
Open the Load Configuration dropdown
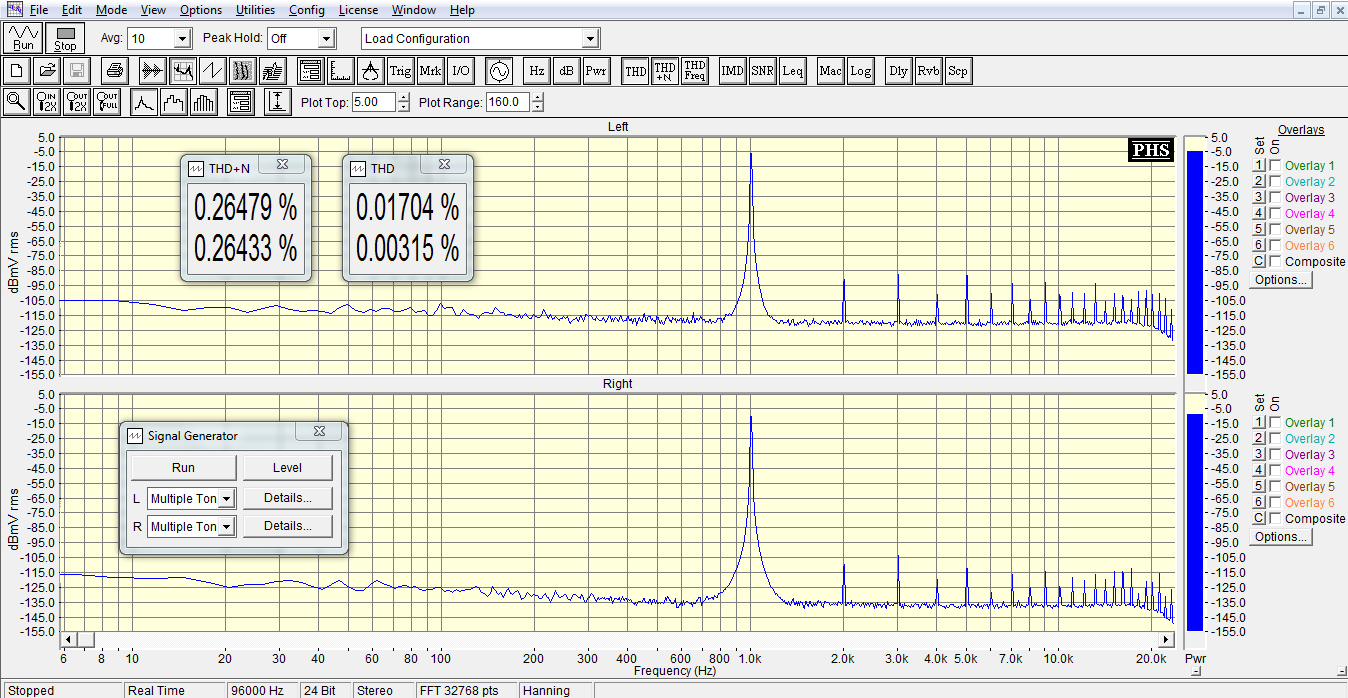[x=590, y=39]
